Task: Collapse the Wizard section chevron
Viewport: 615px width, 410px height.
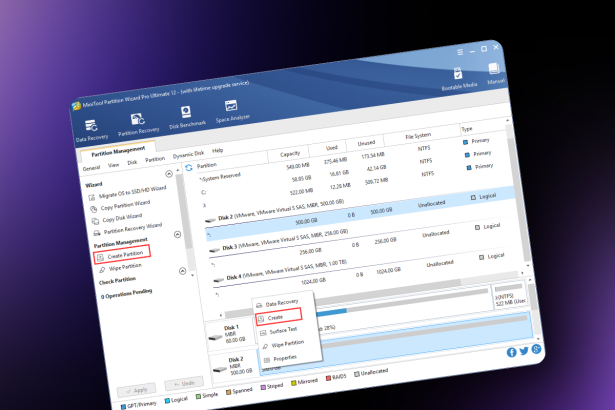Action: (x=169, y=174)
